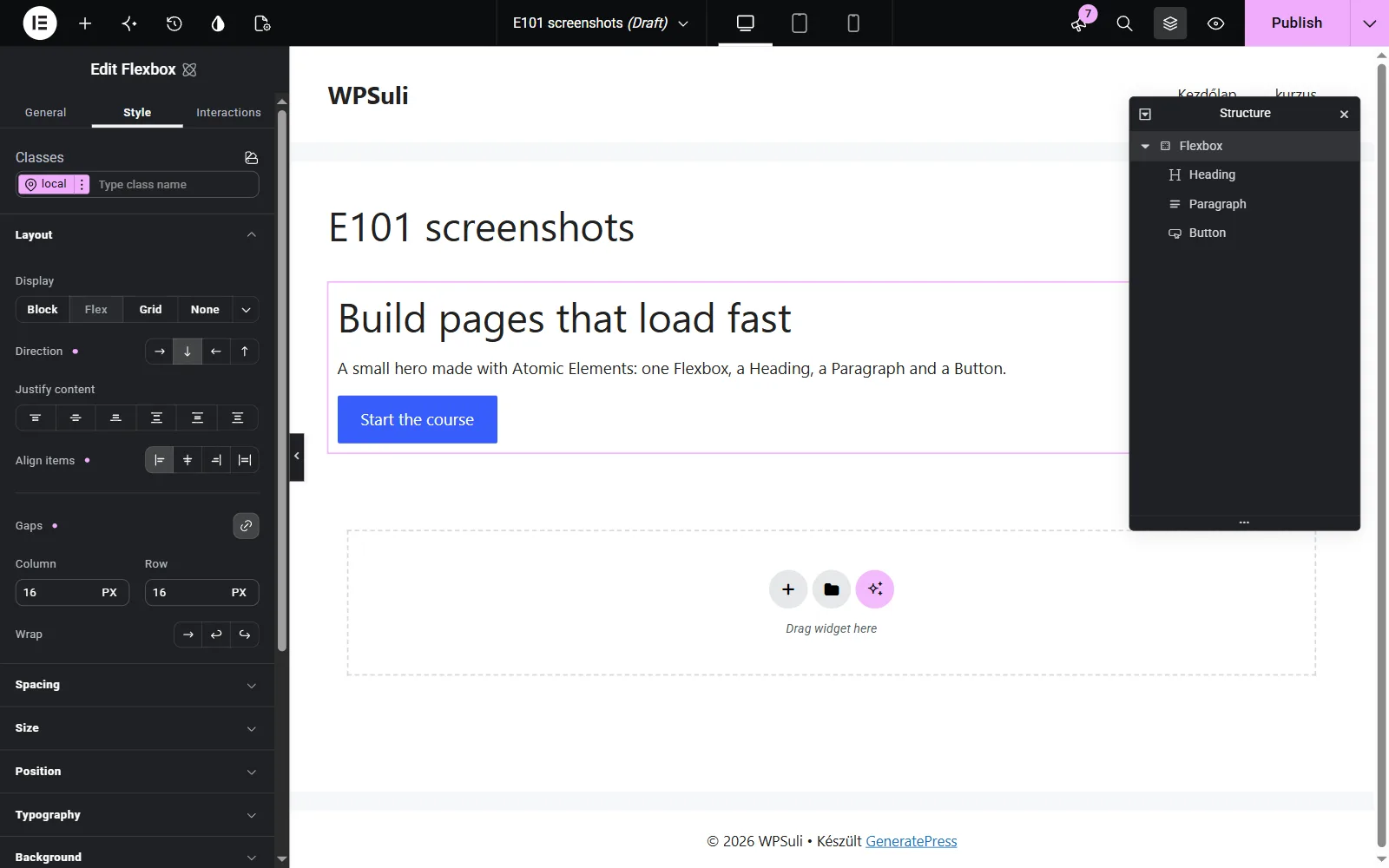Click the folder template library button
Screen dimensions: 1389x868
tap(832, 589)
